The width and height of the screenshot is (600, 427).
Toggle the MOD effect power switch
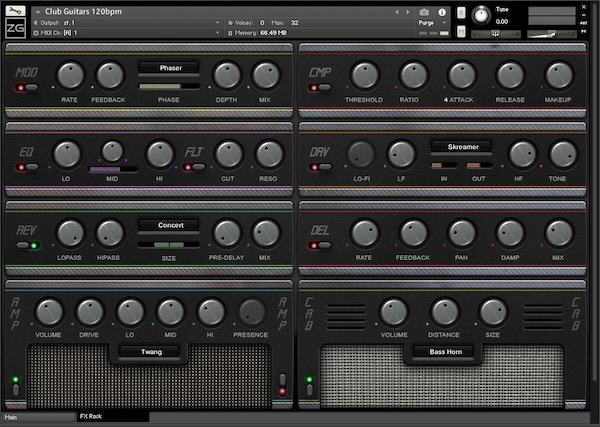(26, 88)
